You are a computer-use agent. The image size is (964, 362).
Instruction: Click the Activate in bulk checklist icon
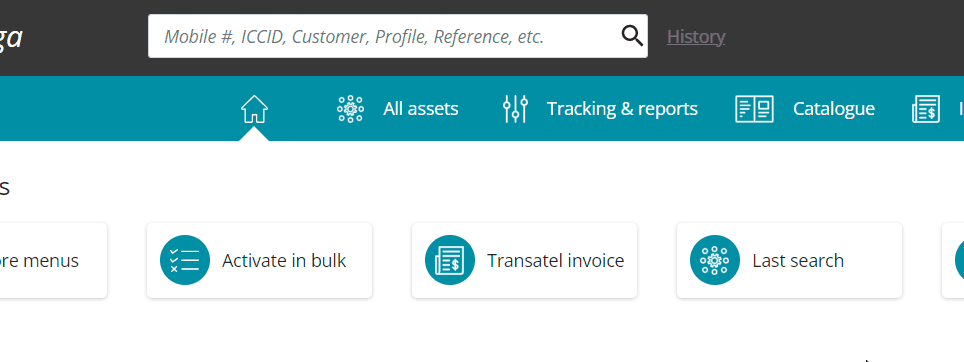(185, 260)
